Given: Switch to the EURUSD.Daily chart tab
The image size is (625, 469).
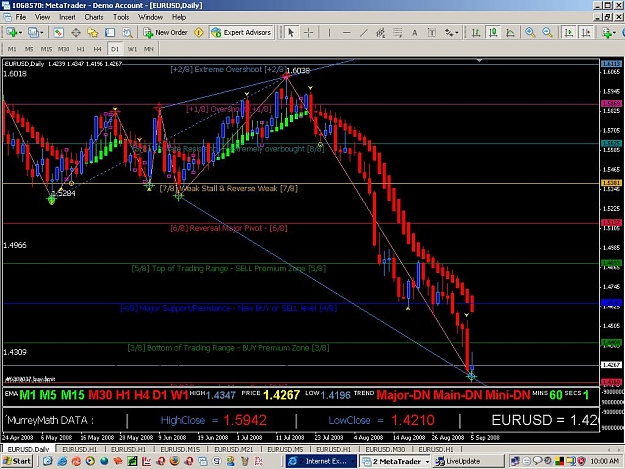Looking at the screenshot, I should click(x=28, y=449).
